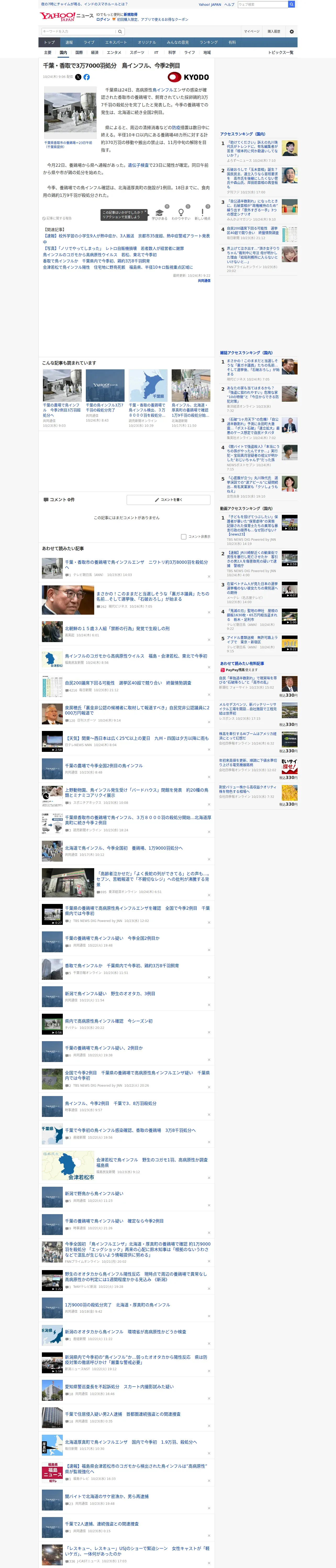
Task: Click Yahoo! JAPAN top link
Action: pos(210,4)
